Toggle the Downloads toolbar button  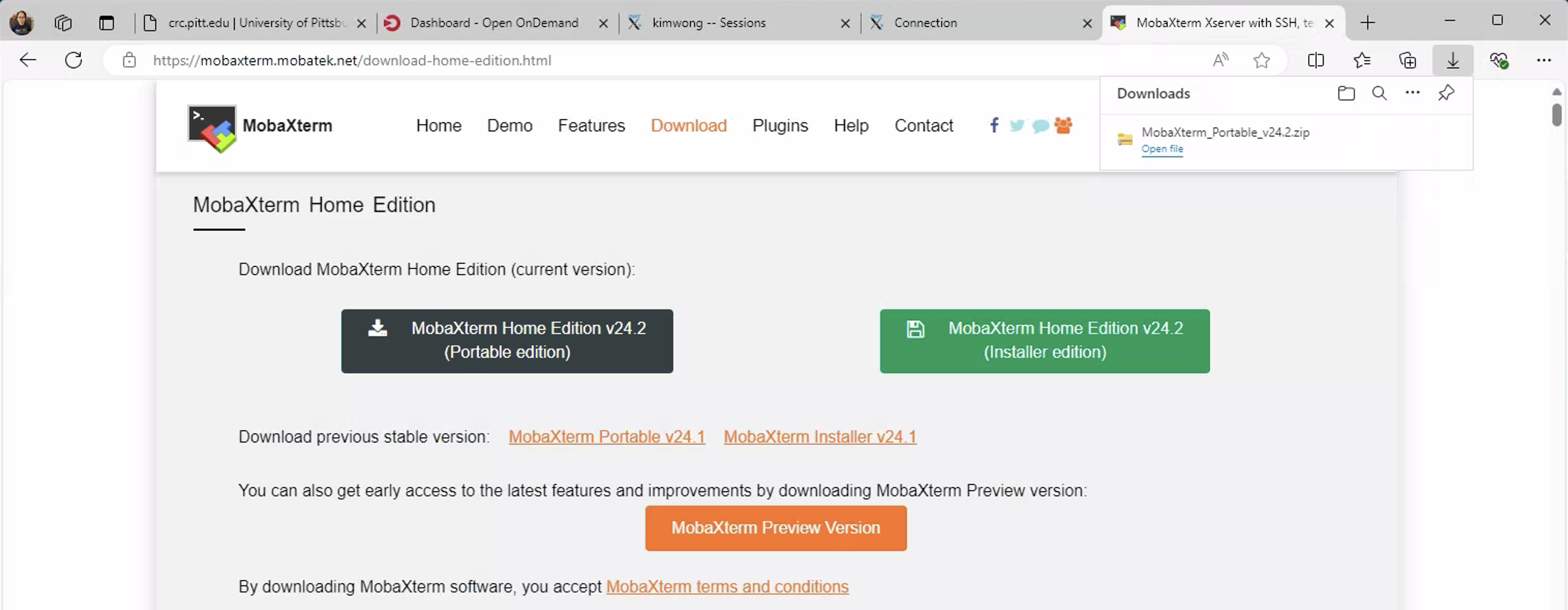1453,59
